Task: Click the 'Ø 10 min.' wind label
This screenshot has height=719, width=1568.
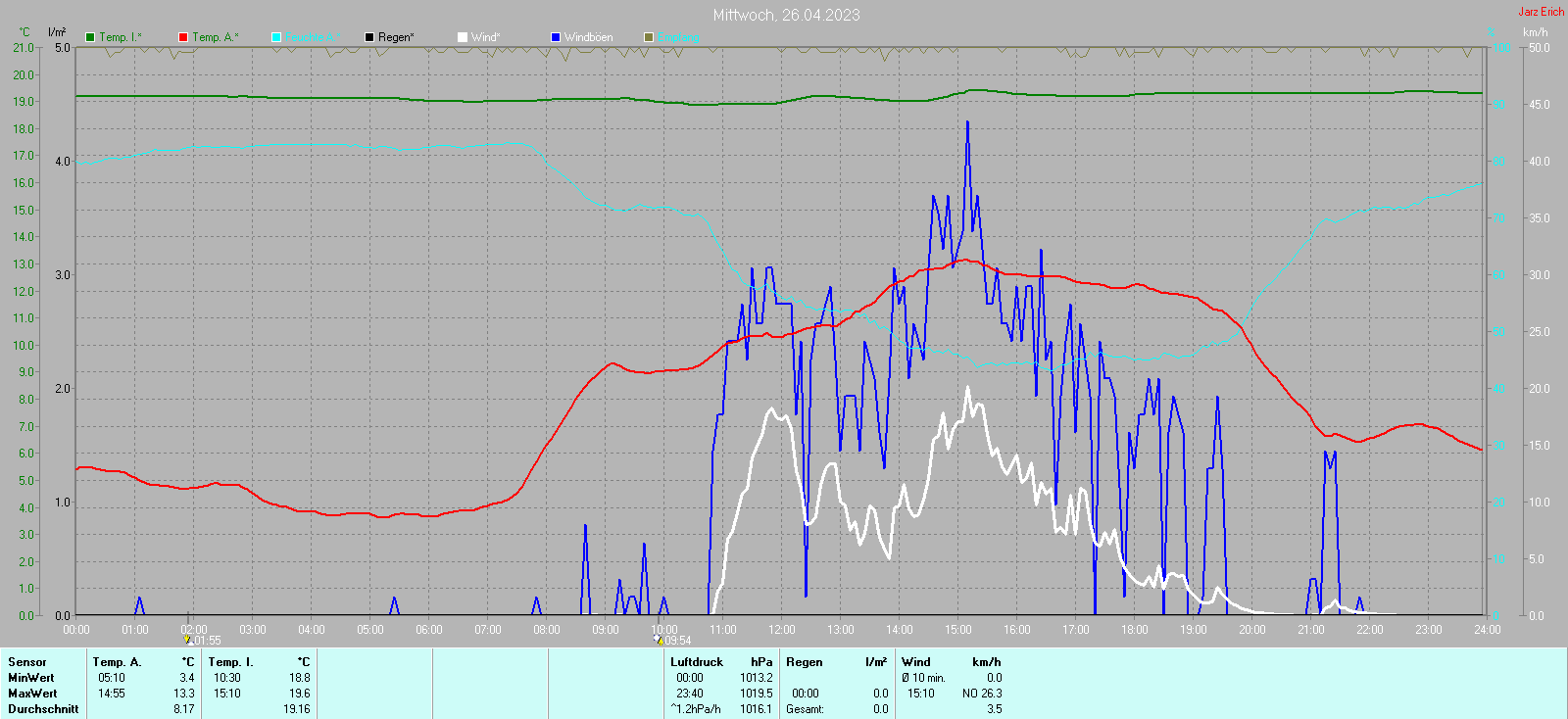Action: (924, 678)
